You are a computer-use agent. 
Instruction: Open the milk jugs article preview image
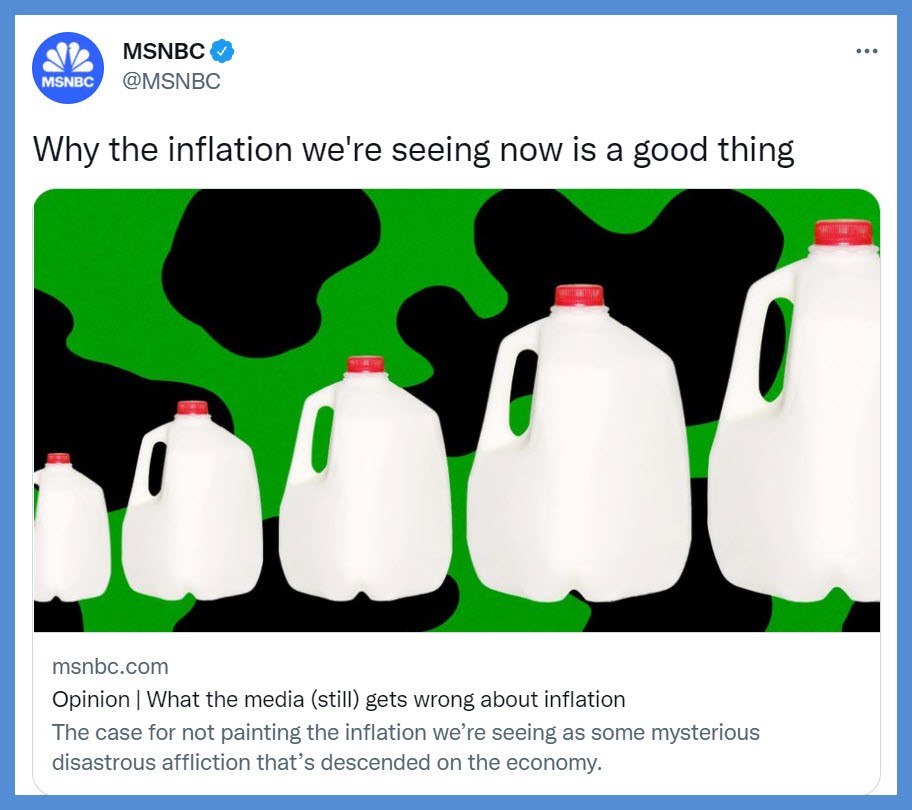(x=457, y=410)
